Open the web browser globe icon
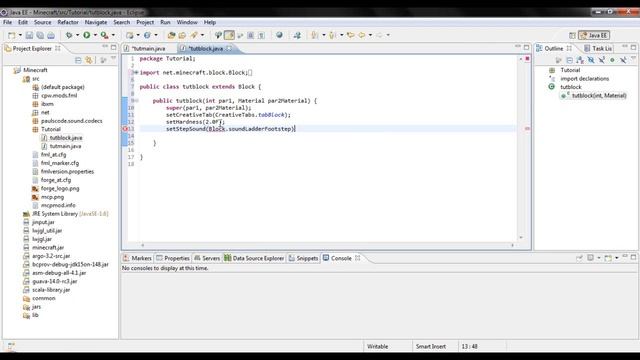Screen dimensions: 640x360 [x=279, y=36]
